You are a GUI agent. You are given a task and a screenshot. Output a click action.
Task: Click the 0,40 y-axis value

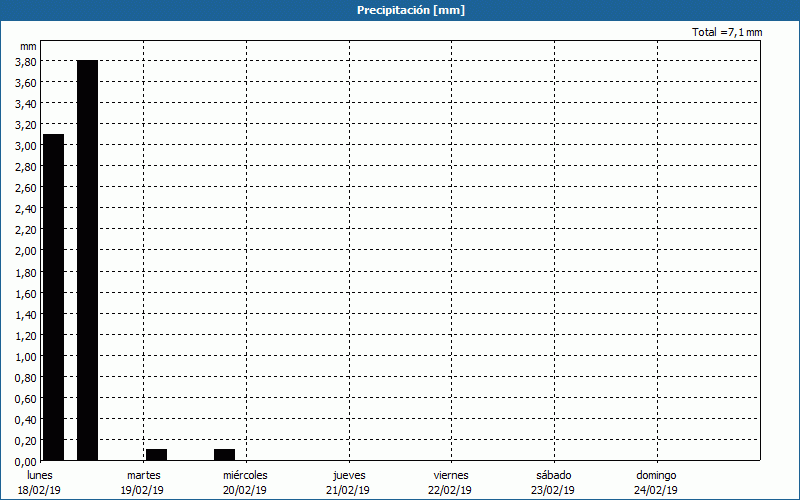(26, 420)
